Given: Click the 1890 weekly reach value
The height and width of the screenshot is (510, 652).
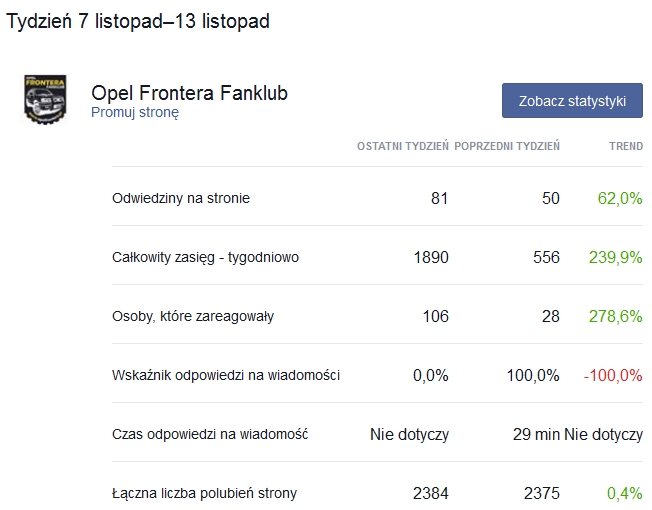Looking at the screenshot, I should coord(431,257).
